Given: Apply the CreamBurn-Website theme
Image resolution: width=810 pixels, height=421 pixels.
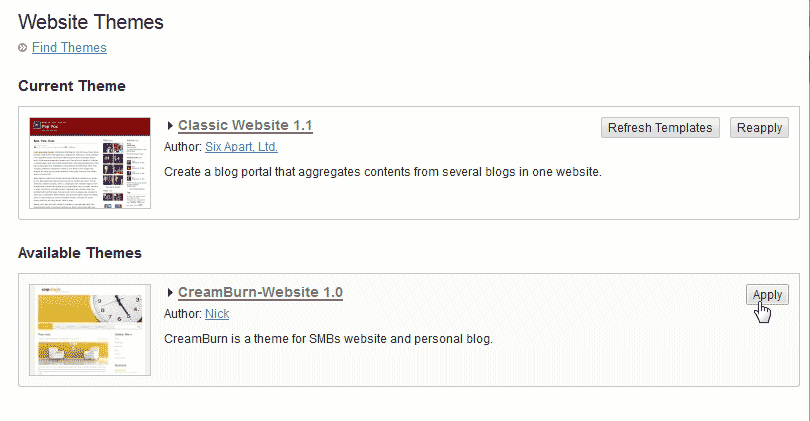Looking at the screenshot, I should [767, 294].
